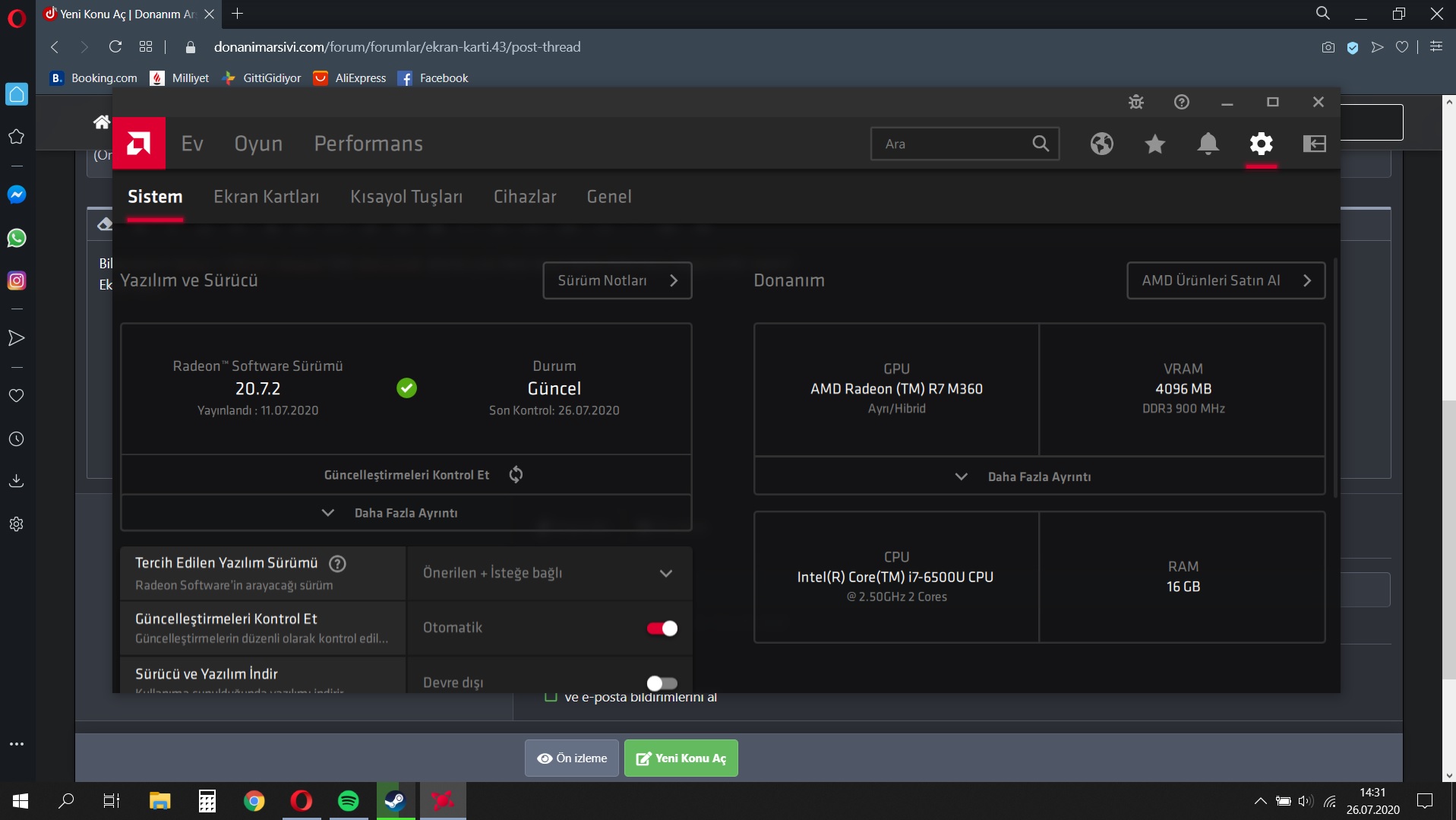Open the bug report tool icon
The image size is (1456, 820).
pyautogui.click(x=1135, y=102)
